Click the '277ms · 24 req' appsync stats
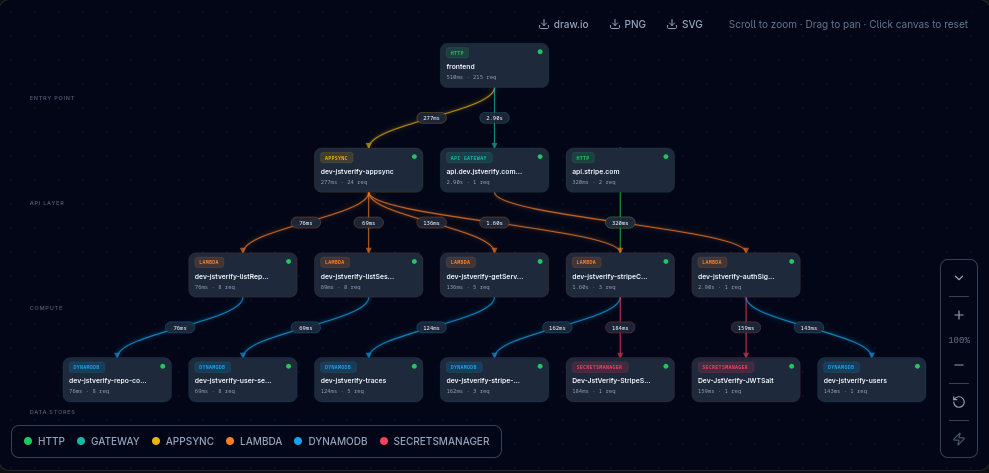The height and width of the screenshot is (473, 989). pyautogui.click(x=344, y=182)
